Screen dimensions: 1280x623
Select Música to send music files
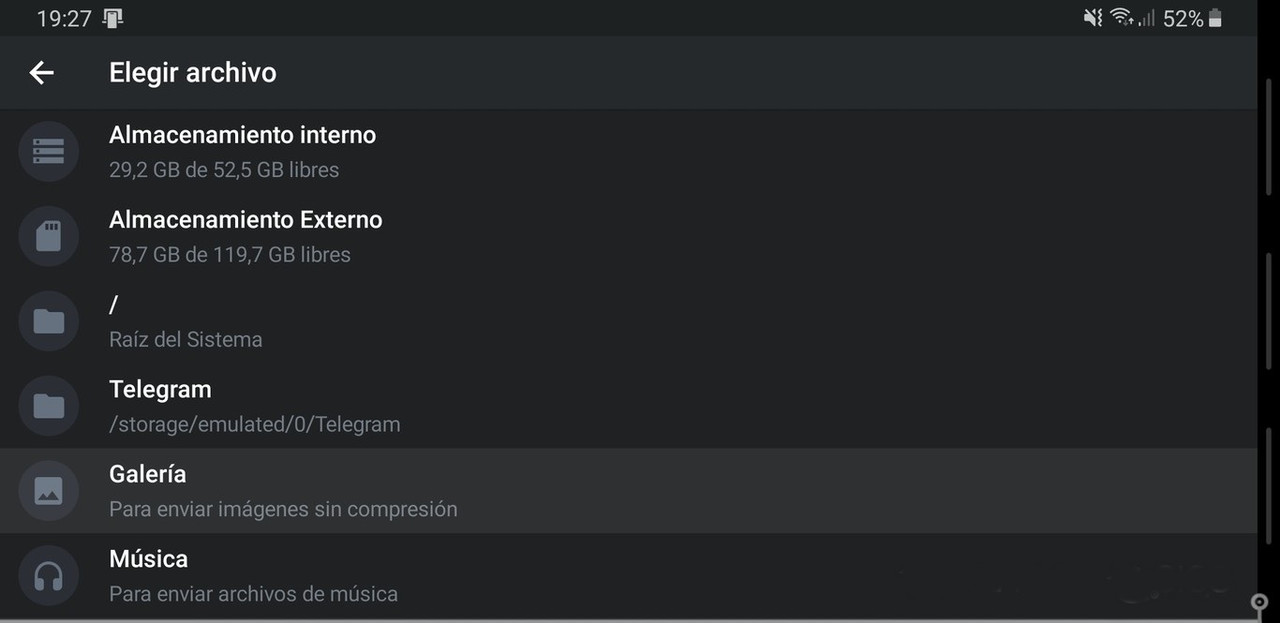(x=628, y=576)
